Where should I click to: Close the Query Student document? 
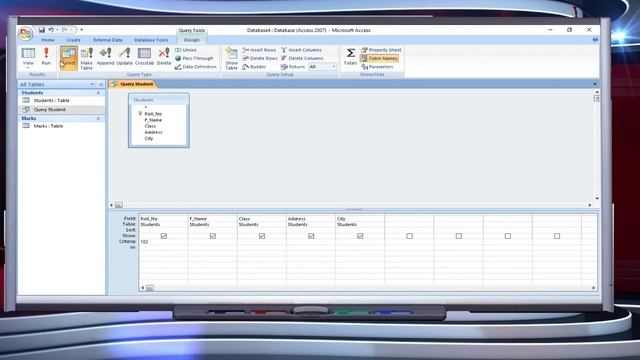[595, 84]
